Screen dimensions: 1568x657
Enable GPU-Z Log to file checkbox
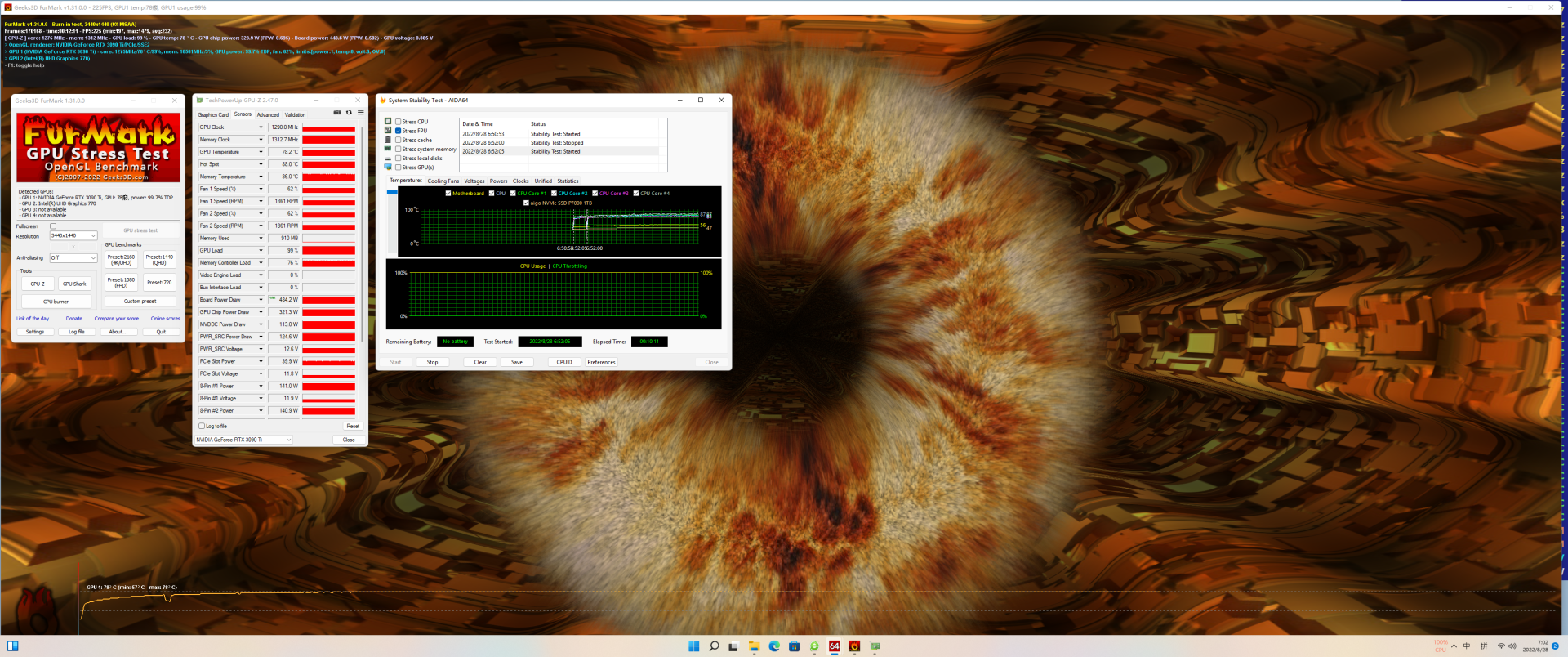[x=202, y=426]
